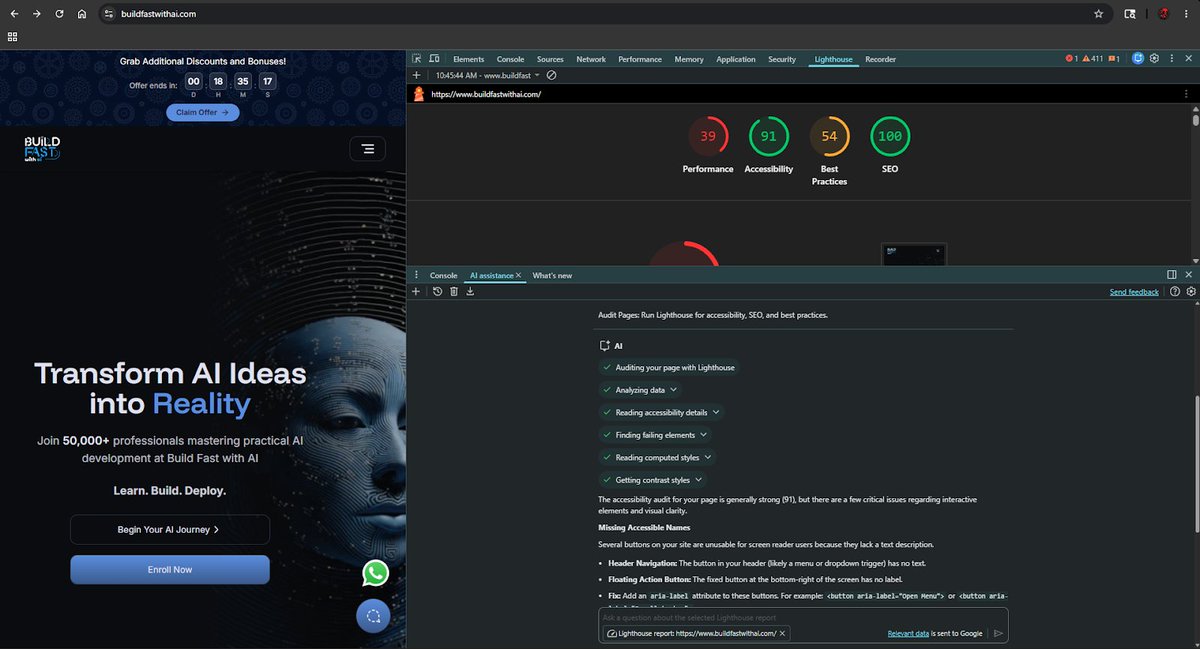Show the 1 error count in DevTools
The image size is (1200, 649).
coord(1072,59)
